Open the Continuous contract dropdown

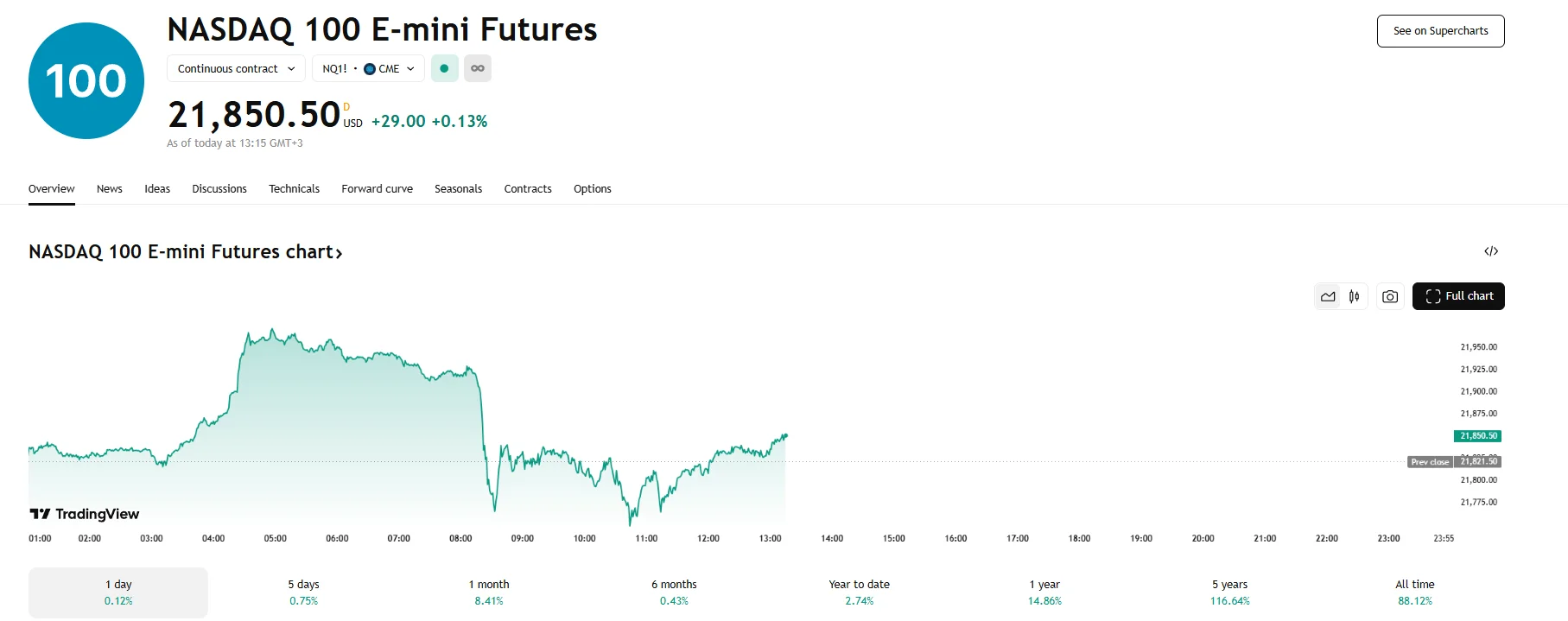point(236,68)
